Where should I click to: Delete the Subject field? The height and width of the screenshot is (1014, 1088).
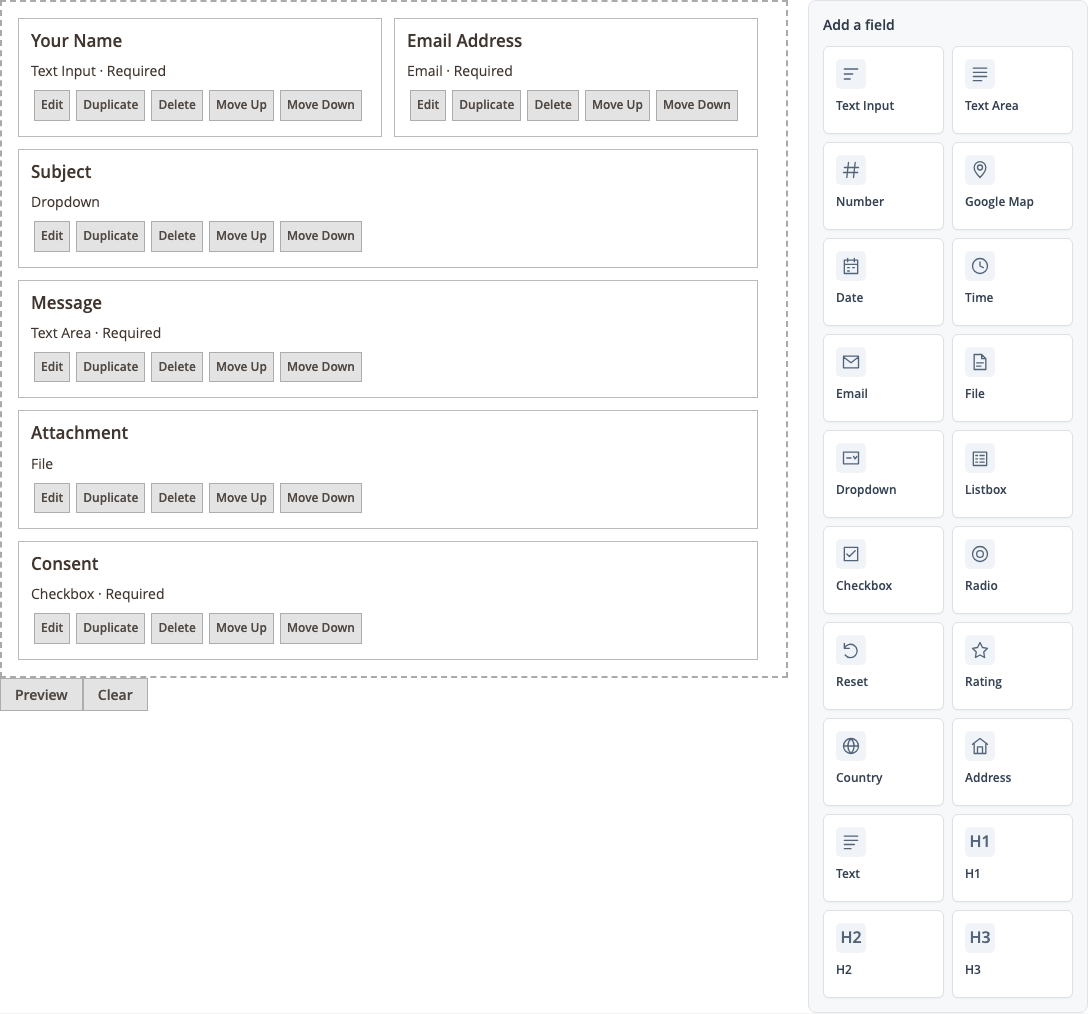(177, 236)
